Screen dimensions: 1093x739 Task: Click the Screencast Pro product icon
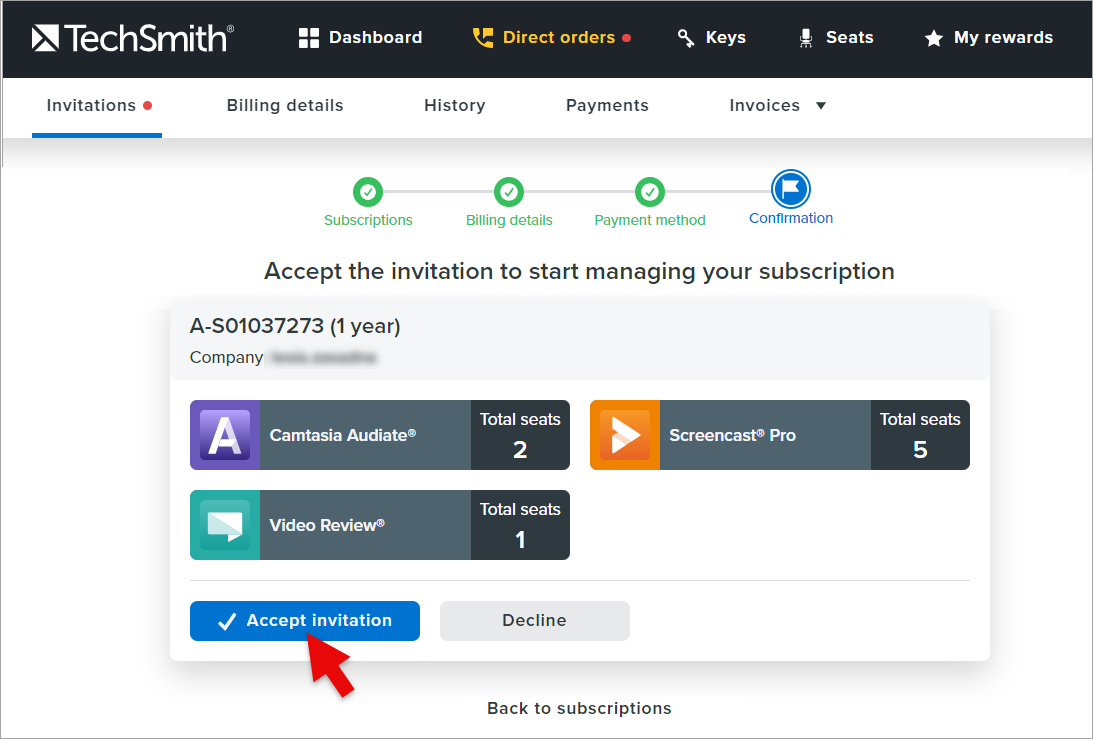(625, 435)
